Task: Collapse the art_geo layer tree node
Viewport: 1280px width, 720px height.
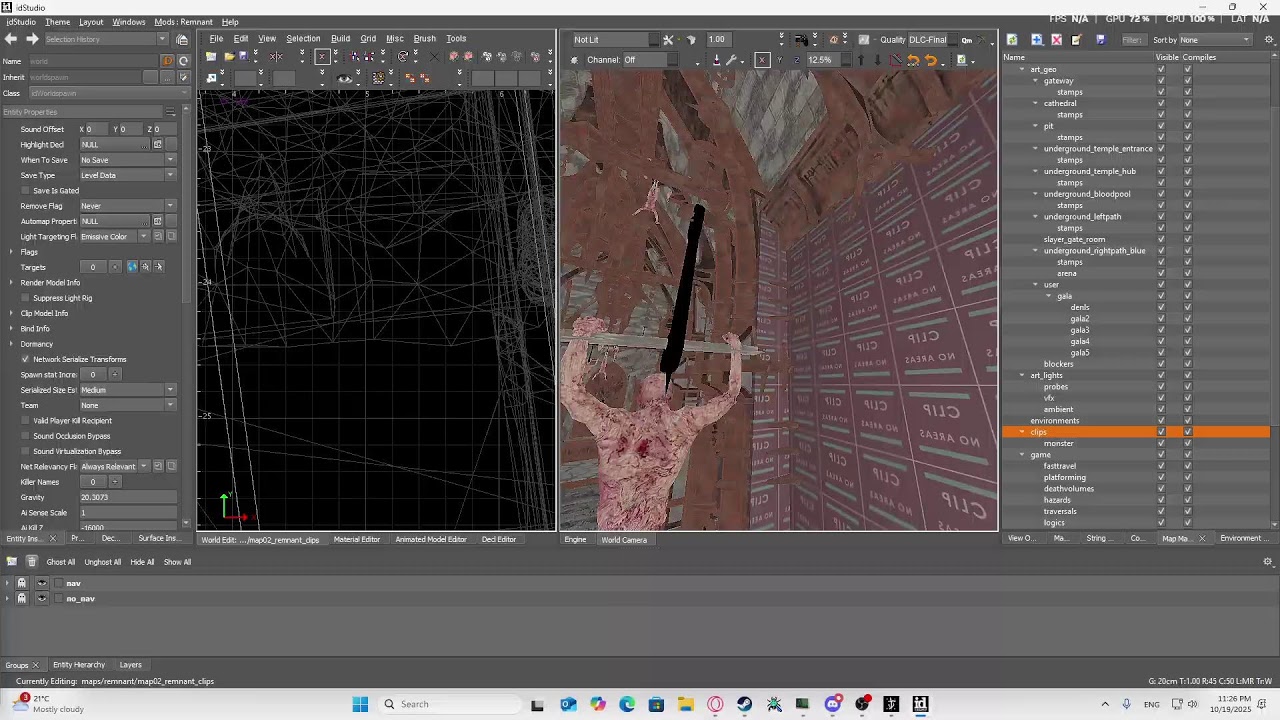Action: coord(1022,70)
